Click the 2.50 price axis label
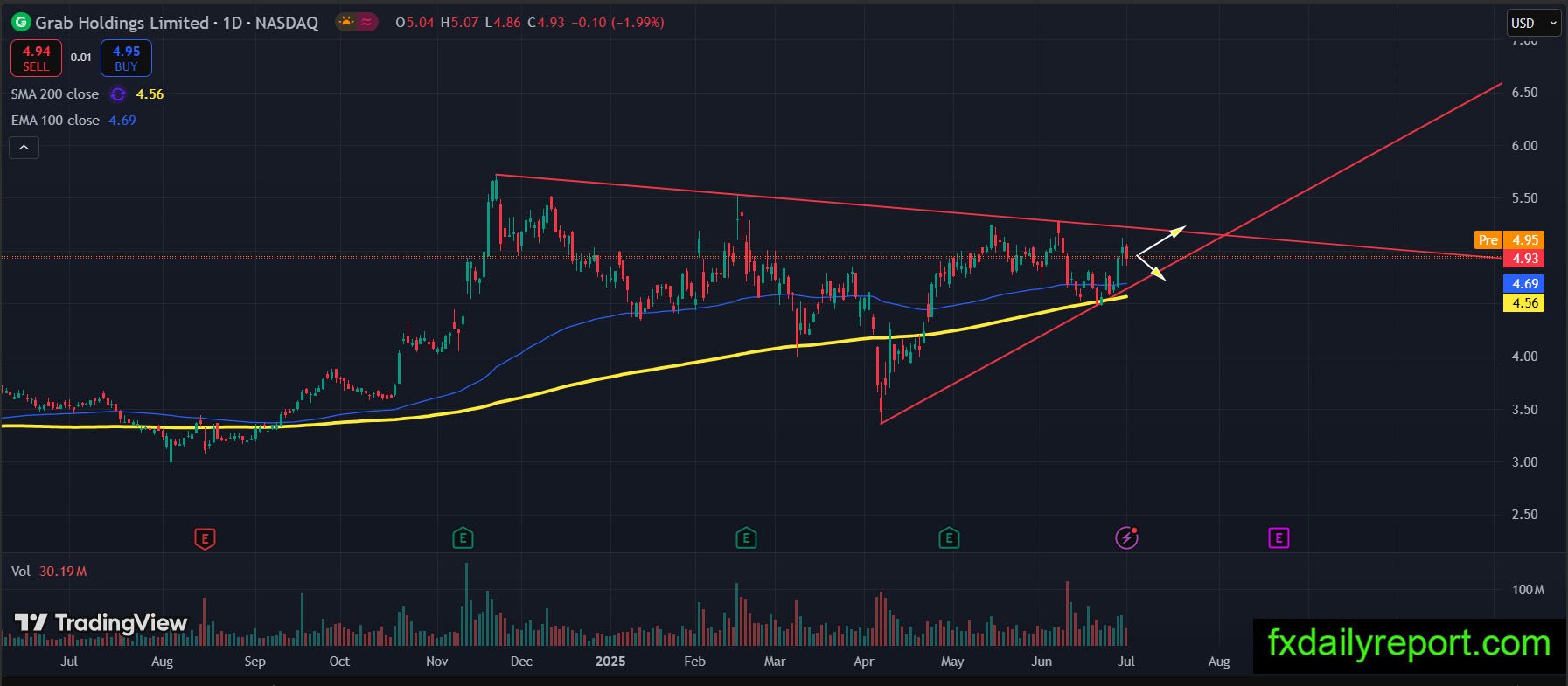1568x686 pixels. 1524,515
